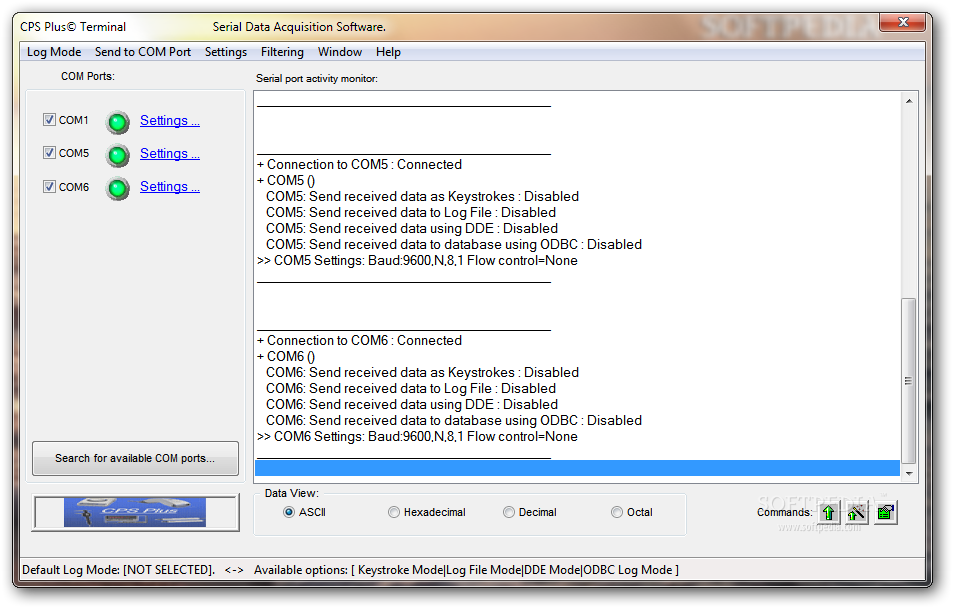Select Hexadecimal data view

[394, 513]
